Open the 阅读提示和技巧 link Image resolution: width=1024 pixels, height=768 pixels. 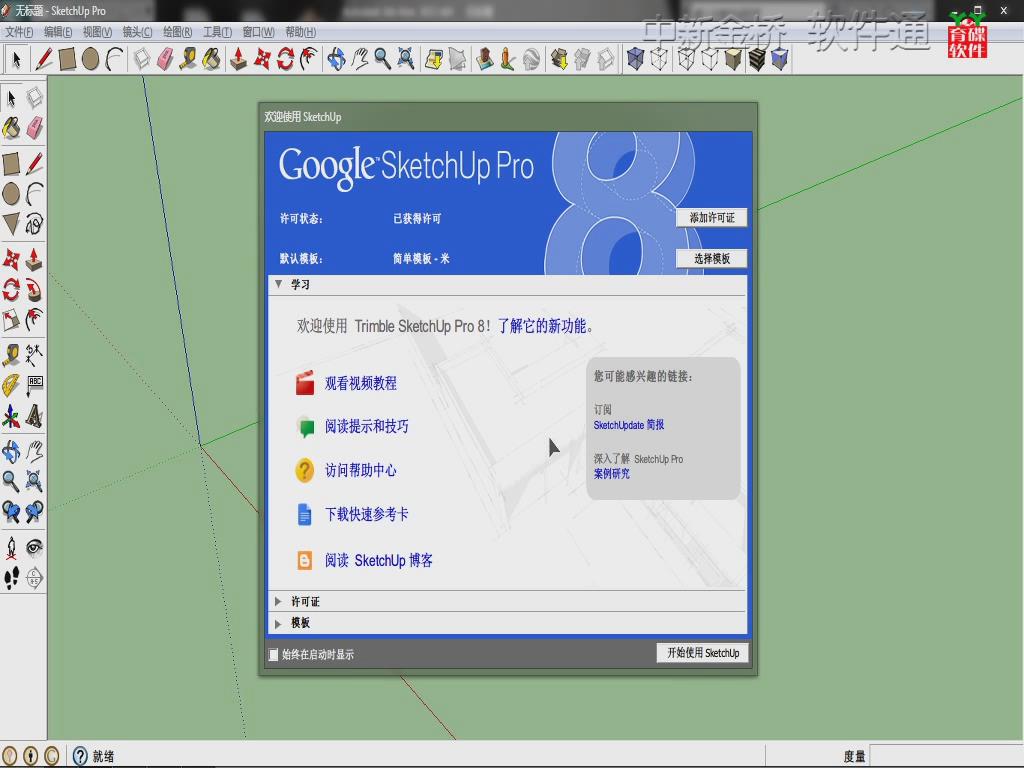[x=367, y=426]
